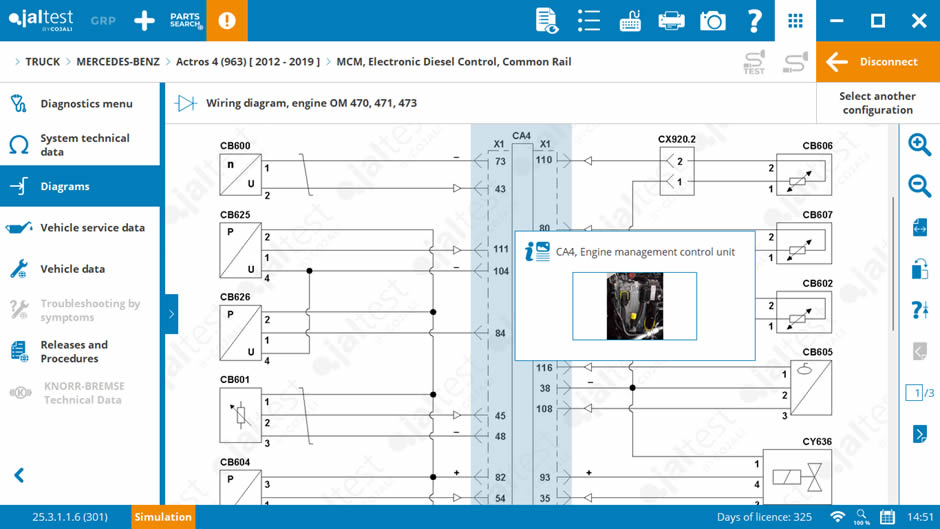This screenshot has width=940, height=529.
Task: Open Vehicle service data
Action: 80,227
